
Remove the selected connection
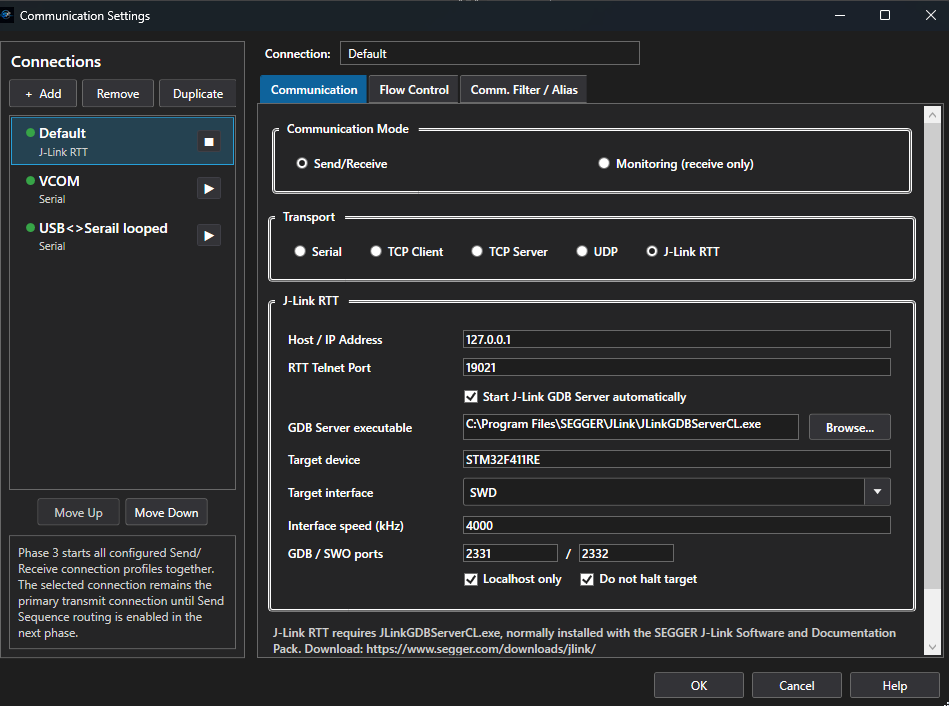[118, 94]
